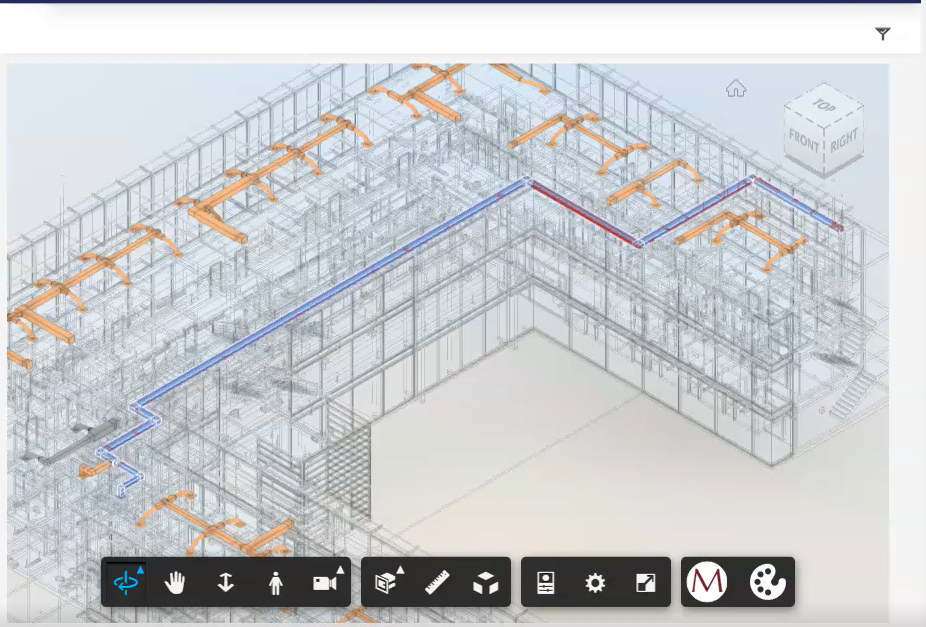Screen dimensions: 926x627
Task: Click the TOP face of view cube
Action: coord(824,105)
